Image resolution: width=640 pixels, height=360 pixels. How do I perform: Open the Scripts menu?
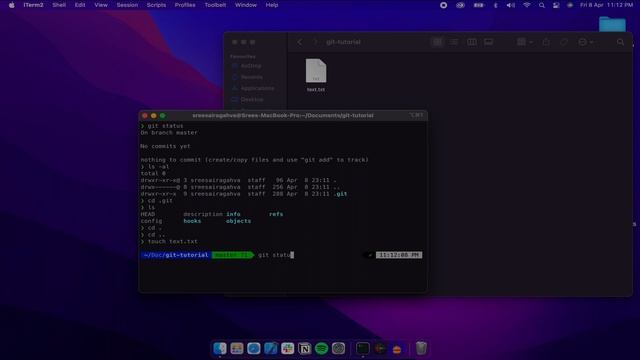[156, 5]
